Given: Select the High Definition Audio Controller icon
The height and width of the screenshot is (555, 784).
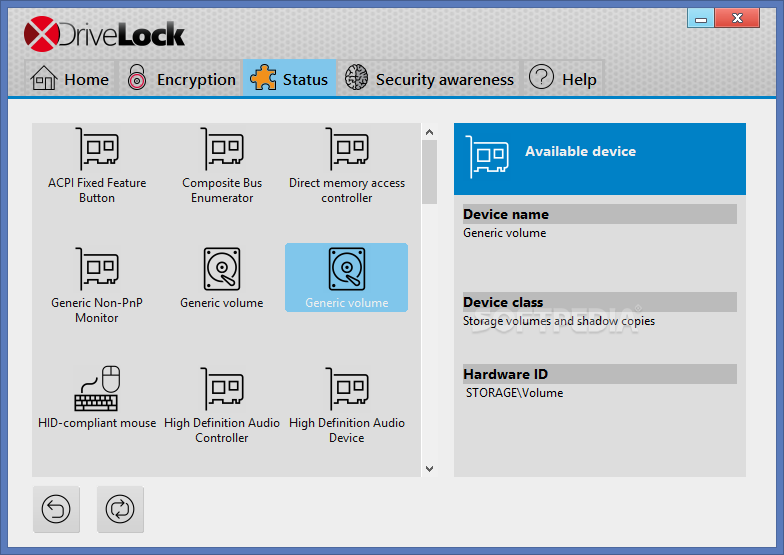Looking at the screenshot, I should click(222, 388).
